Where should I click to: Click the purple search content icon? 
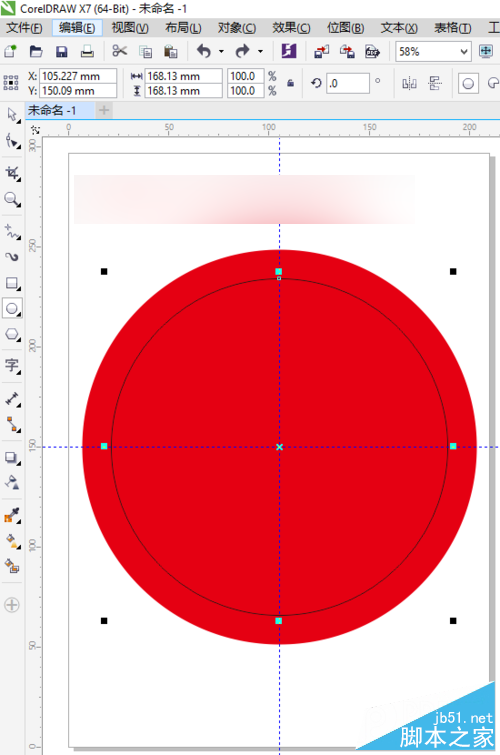289,51
